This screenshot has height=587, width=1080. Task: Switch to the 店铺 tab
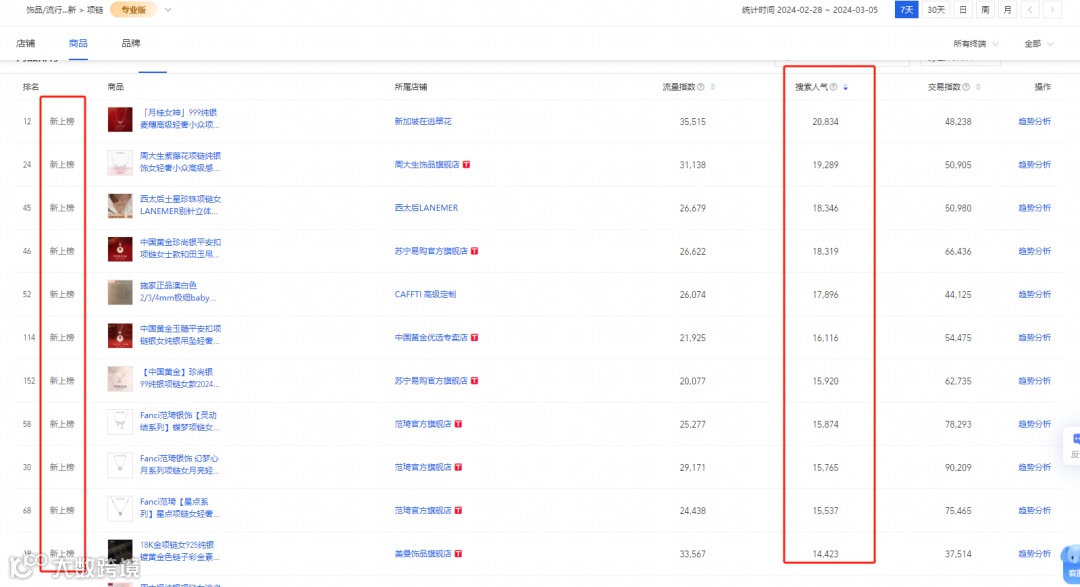pyautogui.click(x=25, y=43)
